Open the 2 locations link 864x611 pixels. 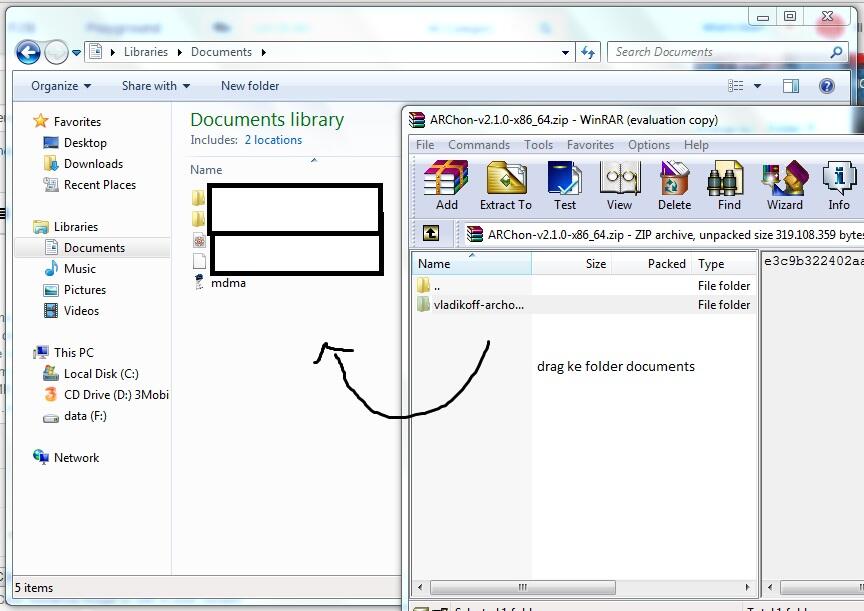click(x=273, y=140)
